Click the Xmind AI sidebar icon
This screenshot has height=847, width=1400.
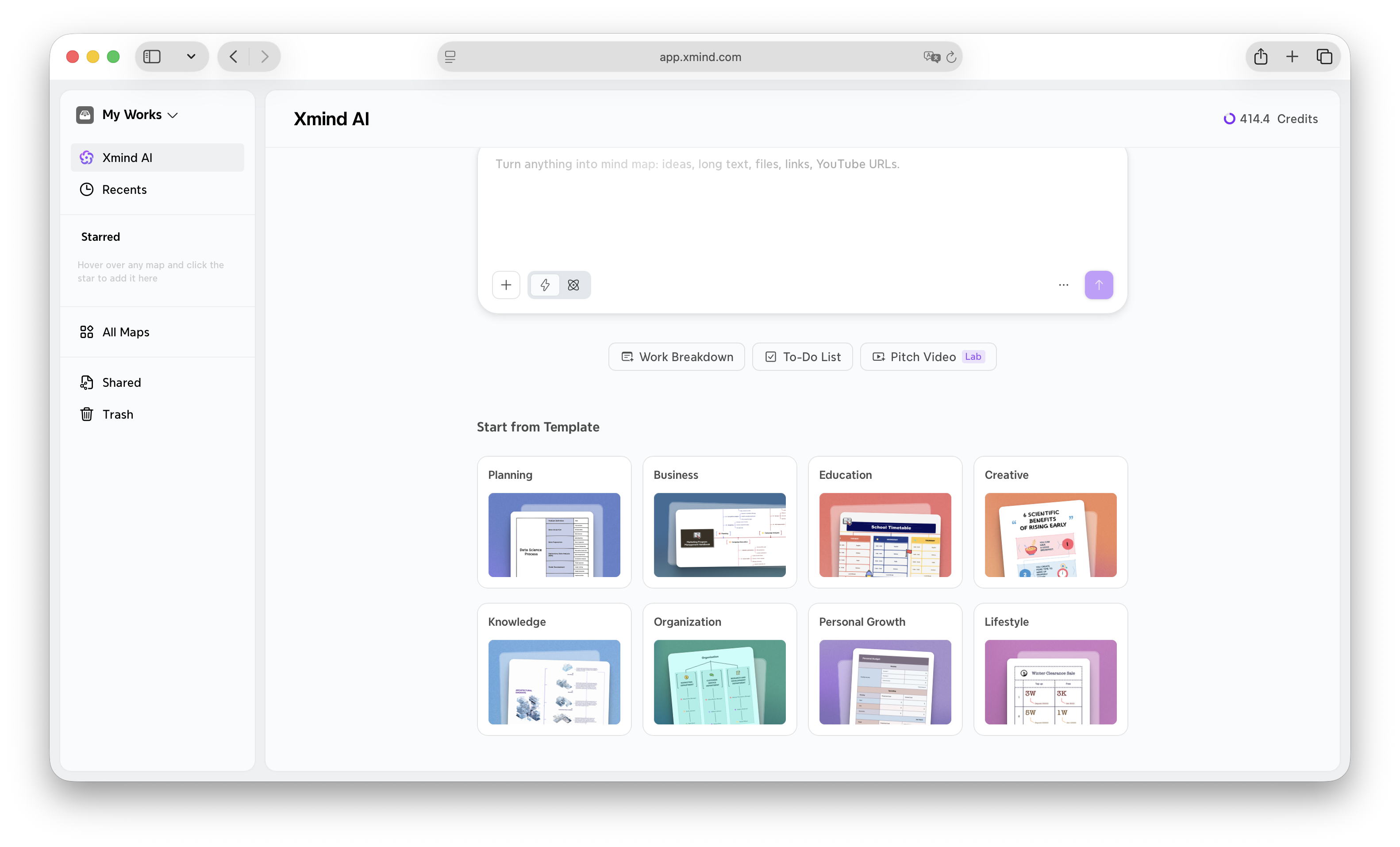[x=86, y=158]
